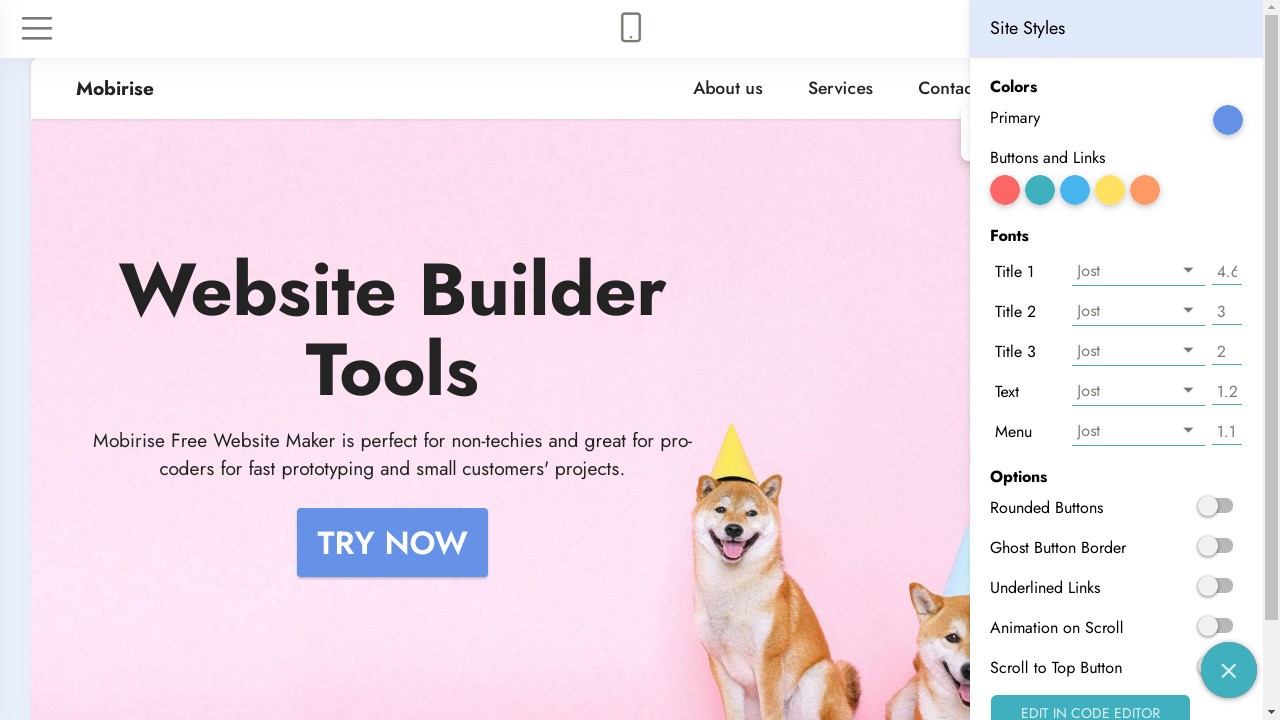
Task: Choose the orange link color circle
Action: point(1145,190)
